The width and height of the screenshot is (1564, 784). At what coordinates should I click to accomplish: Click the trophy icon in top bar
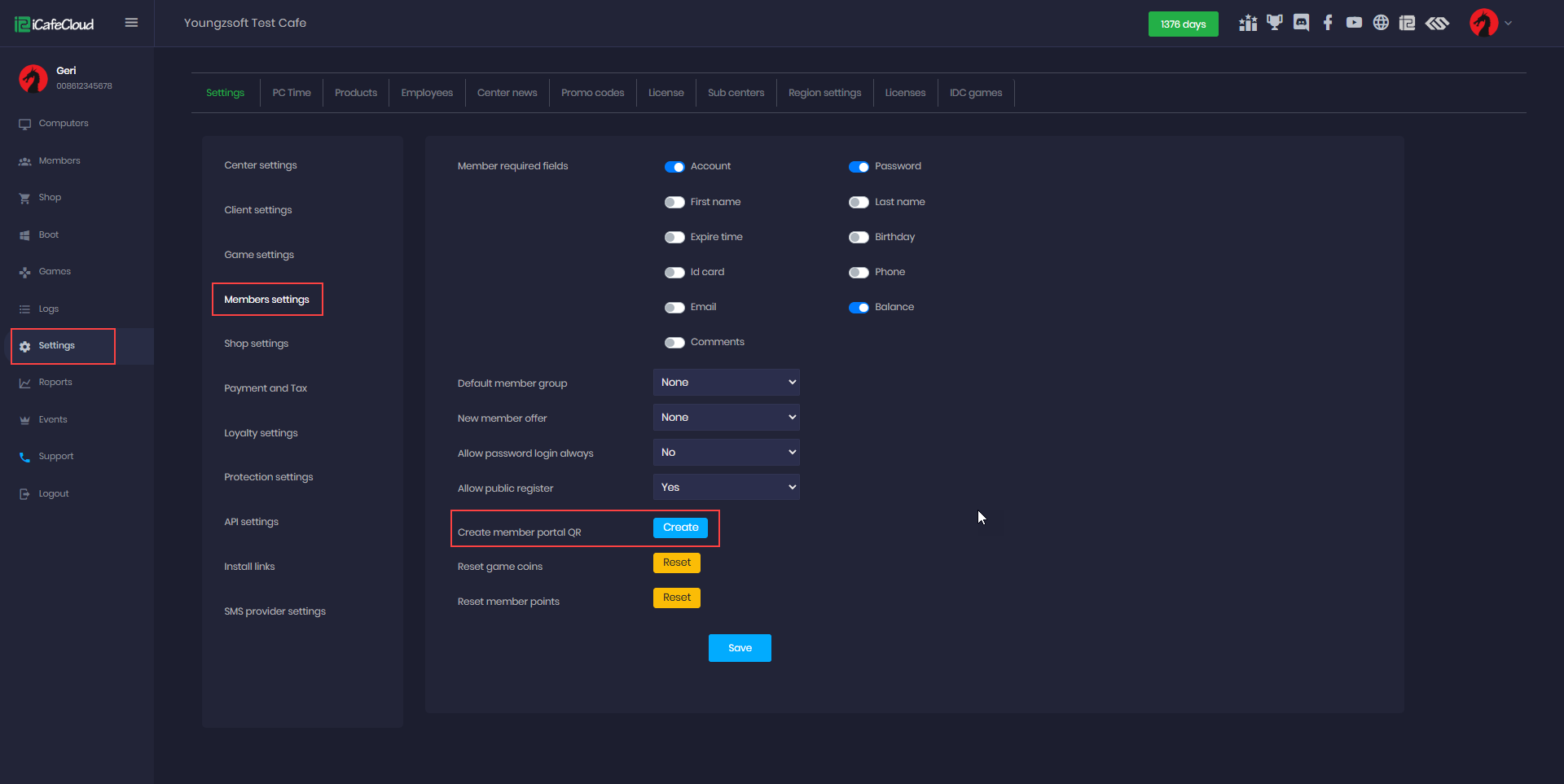coord(1274,23)
